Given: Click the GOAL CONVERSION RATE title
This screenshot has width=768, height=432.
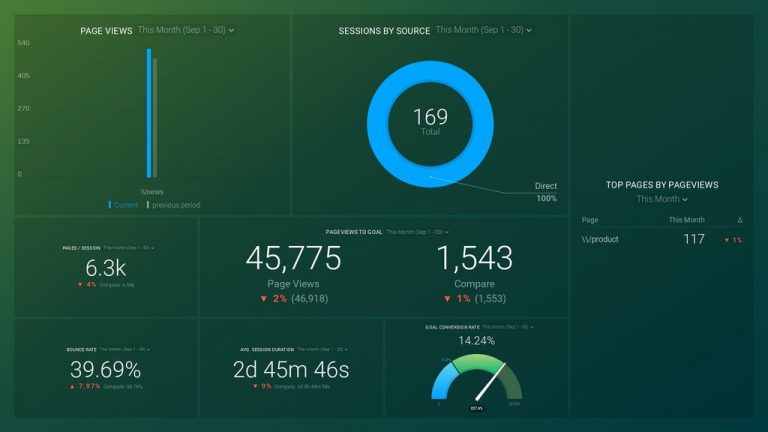Looking at the screenshot, I should click(452, 327).
